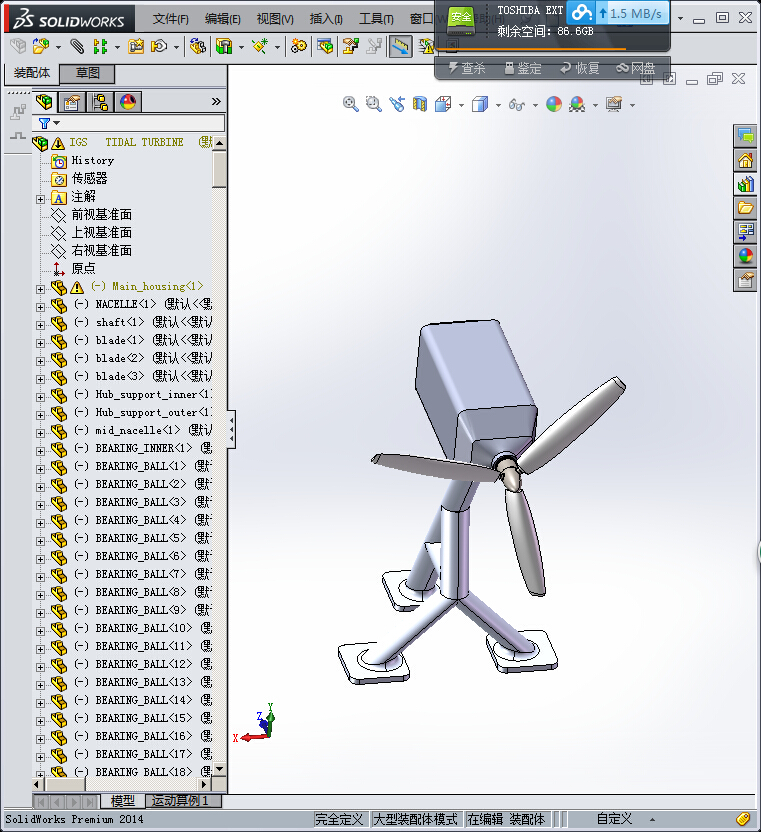Switch to the 装配体 tab

pyautogui.click(x=32, y=73)
